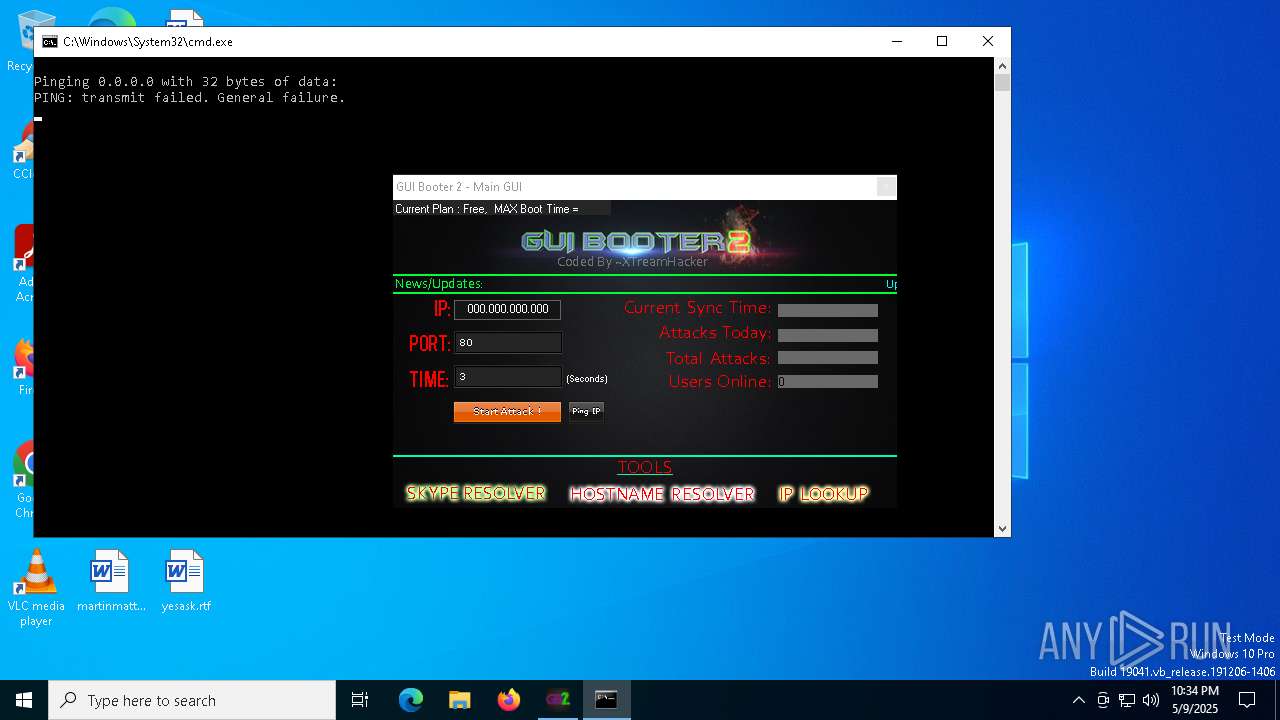Open Task View from taskbar
This screenshot has height=720, width=1280.
tap(360, 700)
